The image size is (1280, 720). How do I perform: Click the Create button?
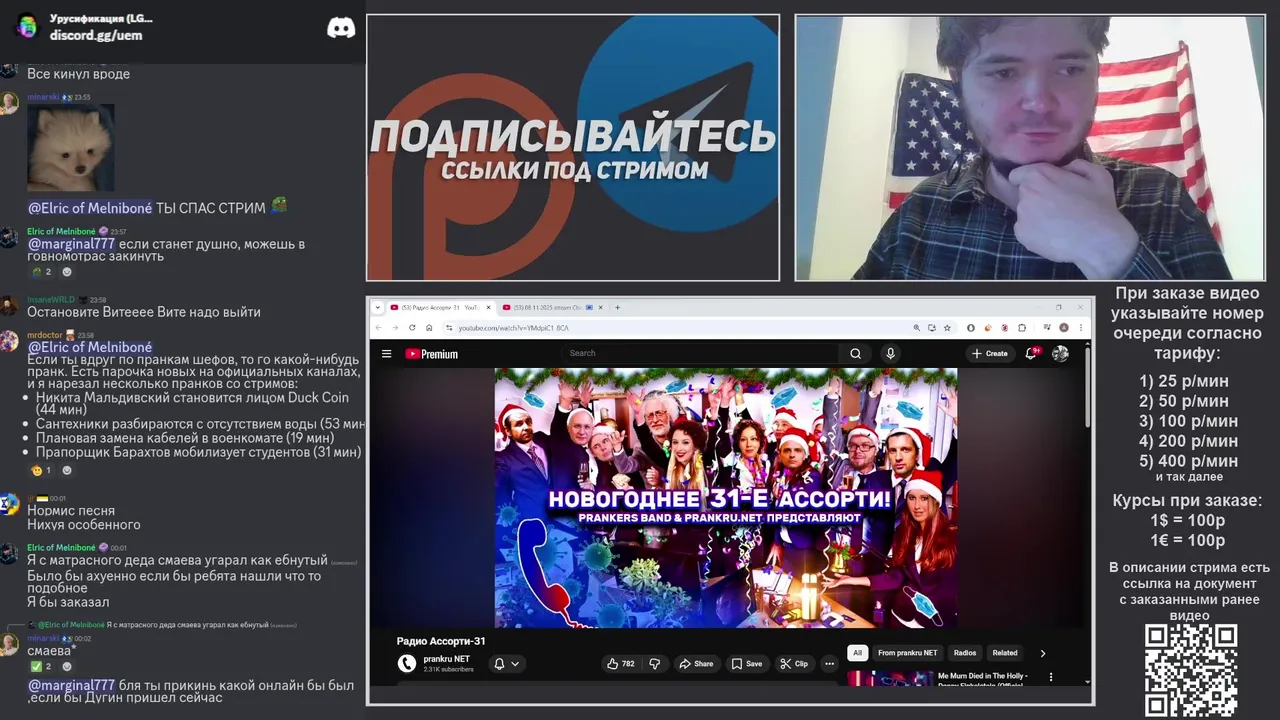click(990, 353)
